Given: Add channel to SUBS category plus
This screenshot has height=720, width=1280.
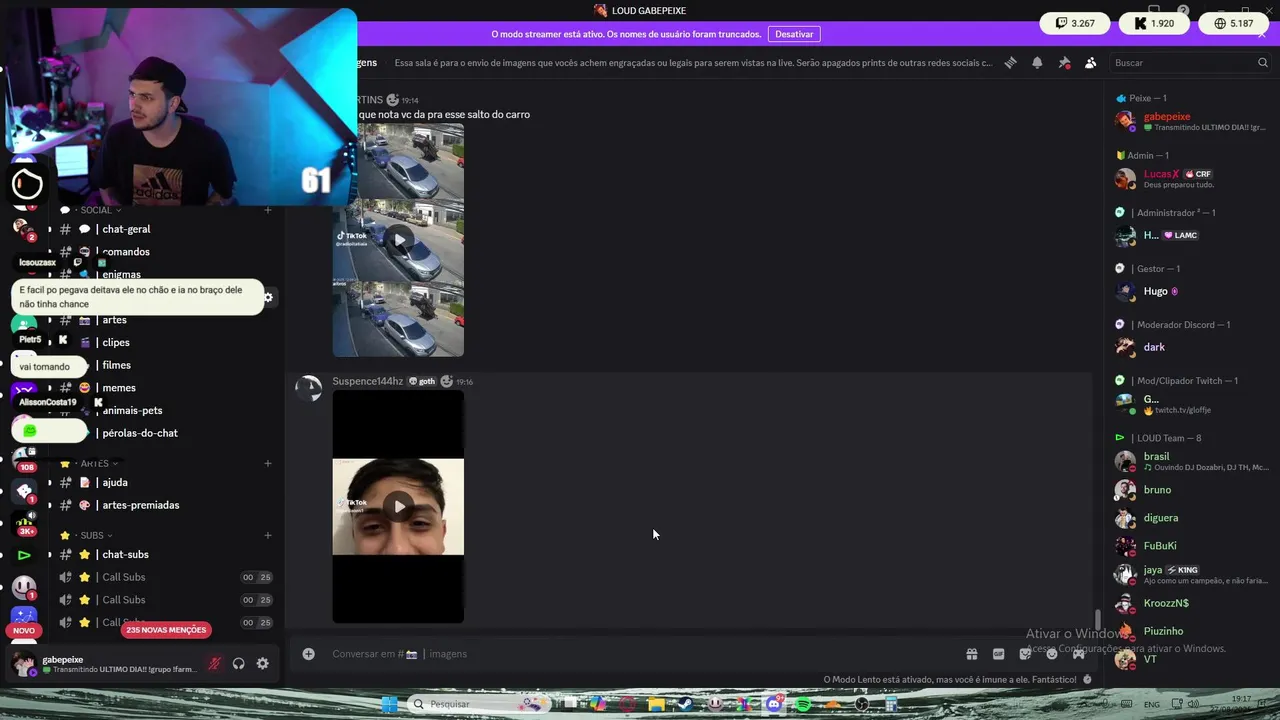Looking at the screenshot, I should [268, 536].
